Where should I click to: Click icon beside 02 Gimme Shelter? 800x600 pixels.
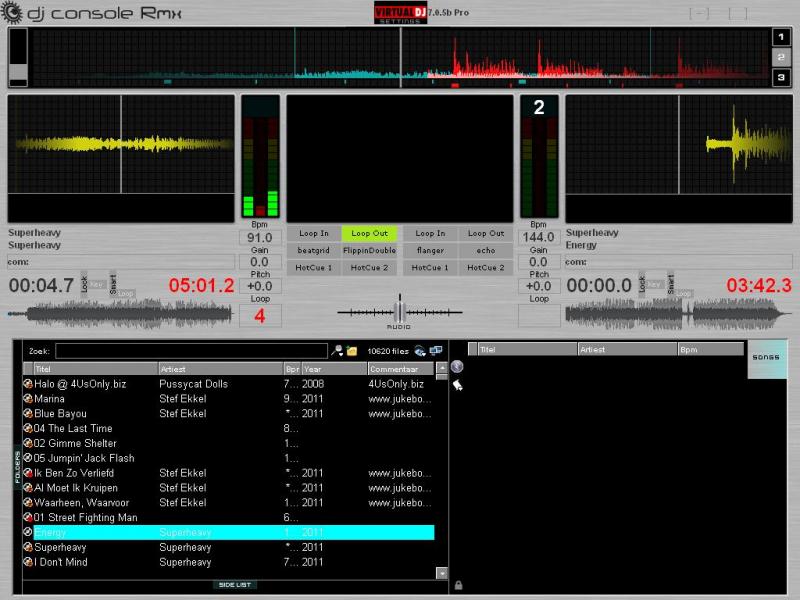[x=28, y=443]
